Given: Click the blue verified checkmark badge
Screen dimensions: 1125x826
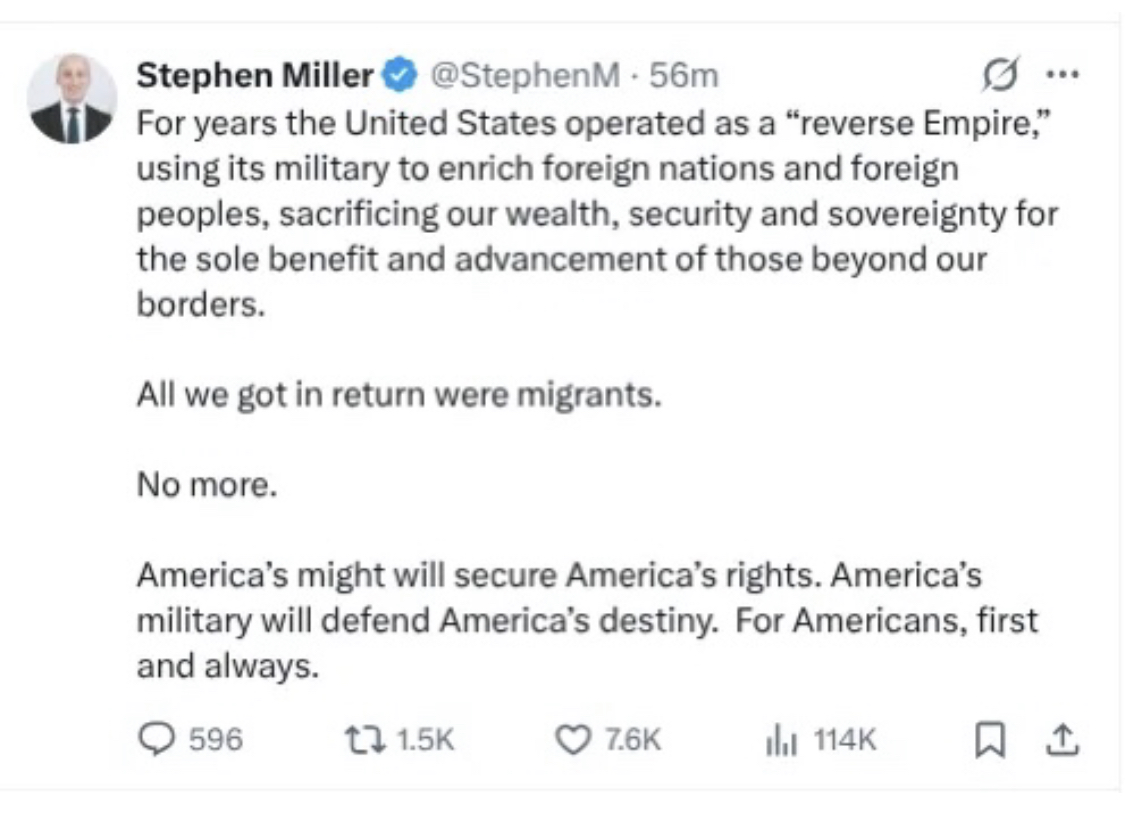Looking at the screenshot, I should 401,75.
